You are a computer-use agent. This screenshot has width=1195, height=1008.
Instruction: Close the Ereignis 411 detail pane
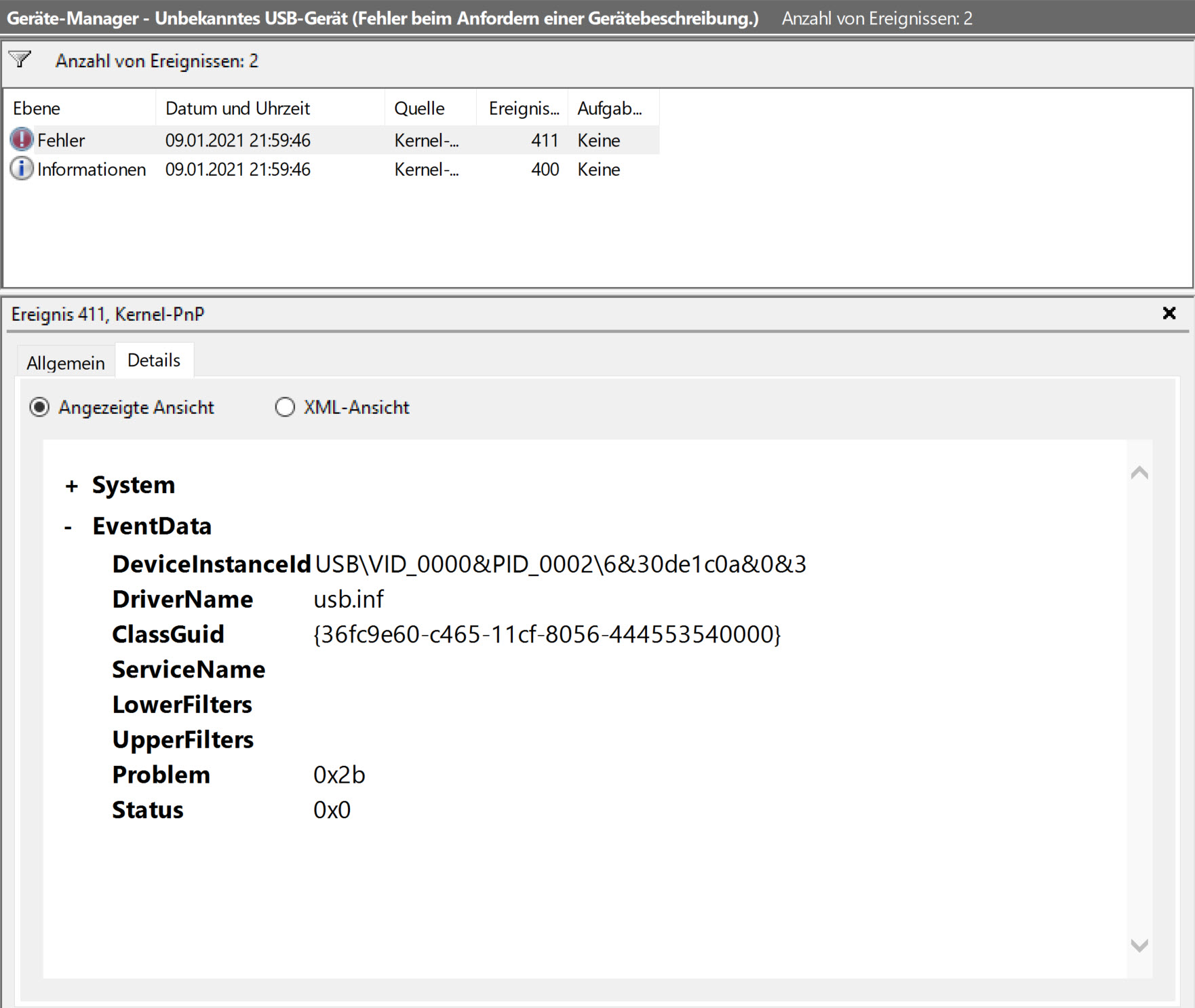click(x=1169, y=313)
